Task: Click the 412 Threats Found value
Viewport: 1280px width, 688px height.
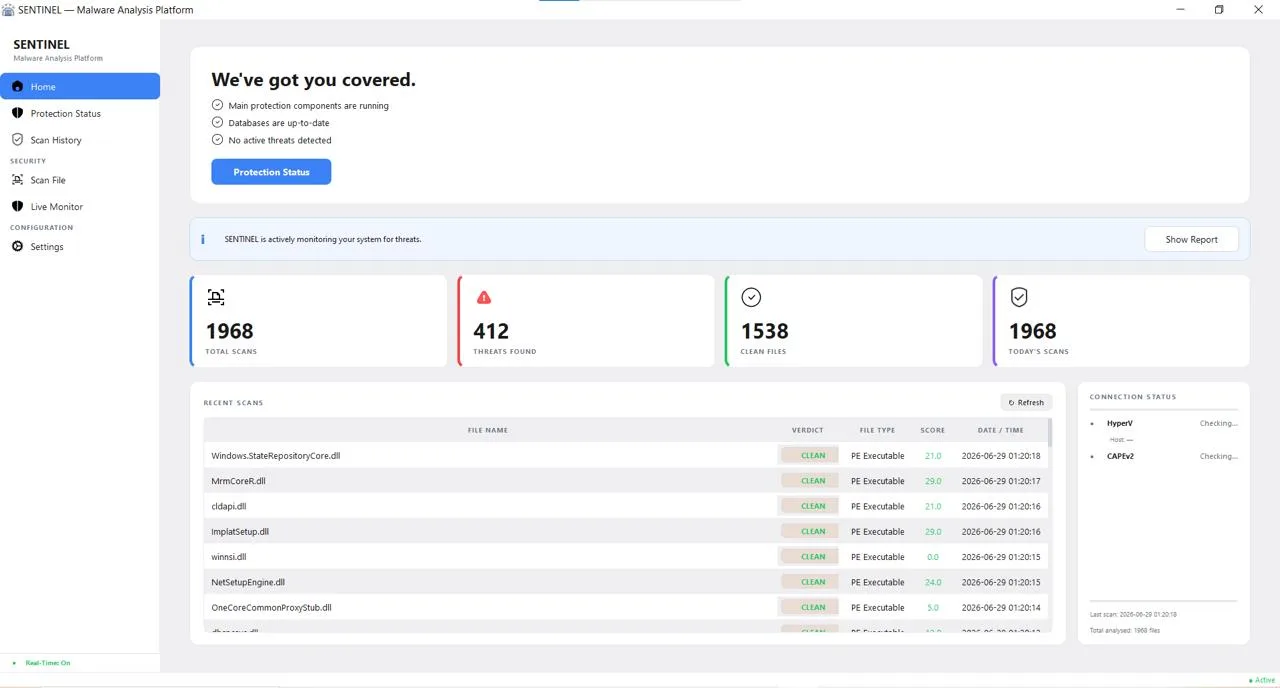Action: 491,331
